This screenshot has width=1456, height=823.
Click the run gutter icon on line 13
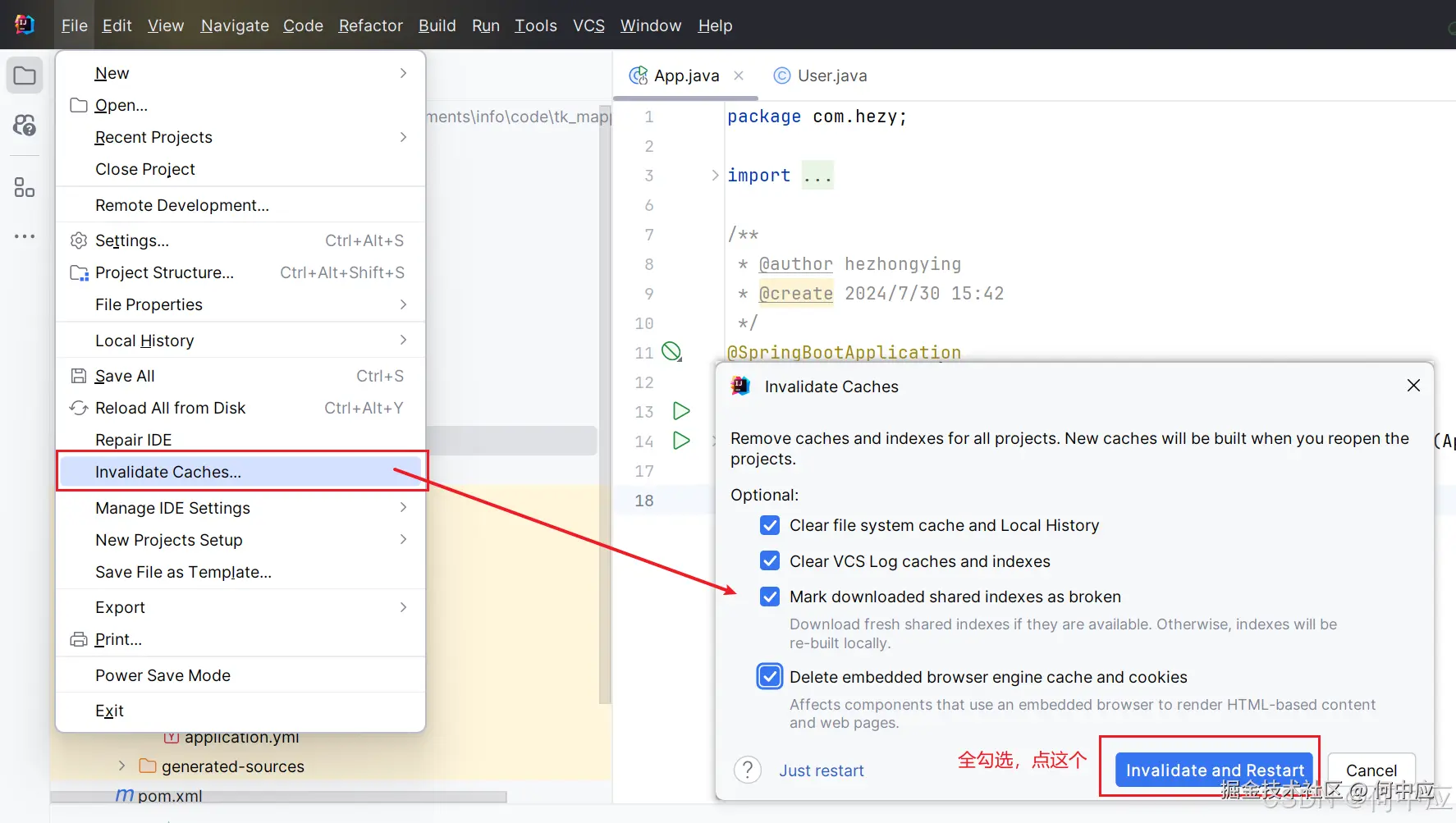[x=681, y=410]
